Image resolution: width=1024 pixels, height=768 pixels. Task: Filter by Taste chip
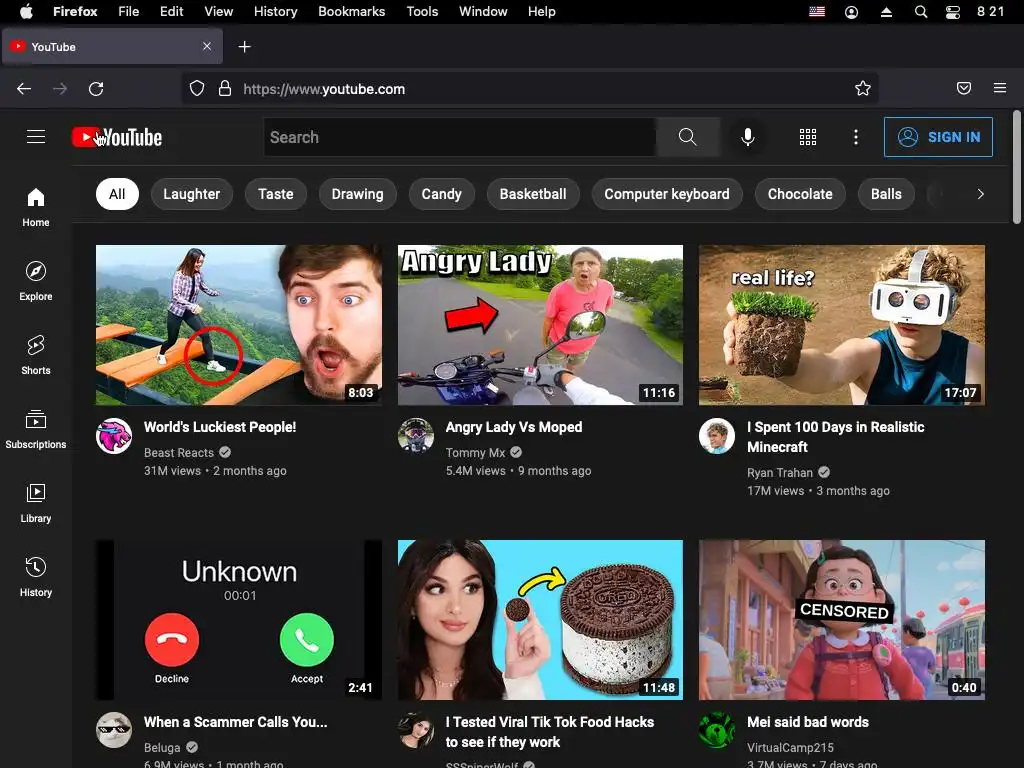click(x=276, y=194)
